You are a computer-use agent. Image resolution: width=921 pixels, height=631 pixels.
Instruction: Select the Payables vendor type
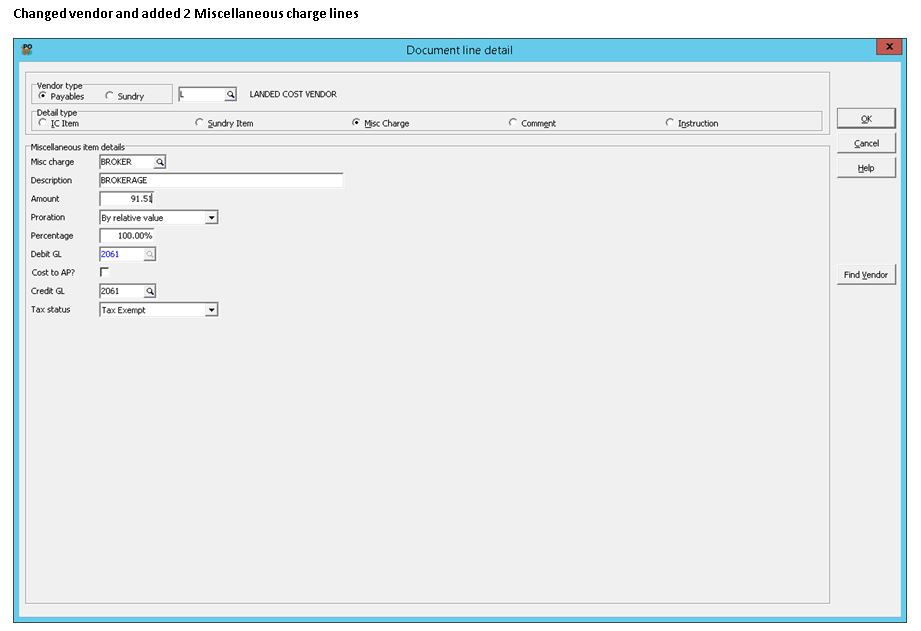[42, 96]
